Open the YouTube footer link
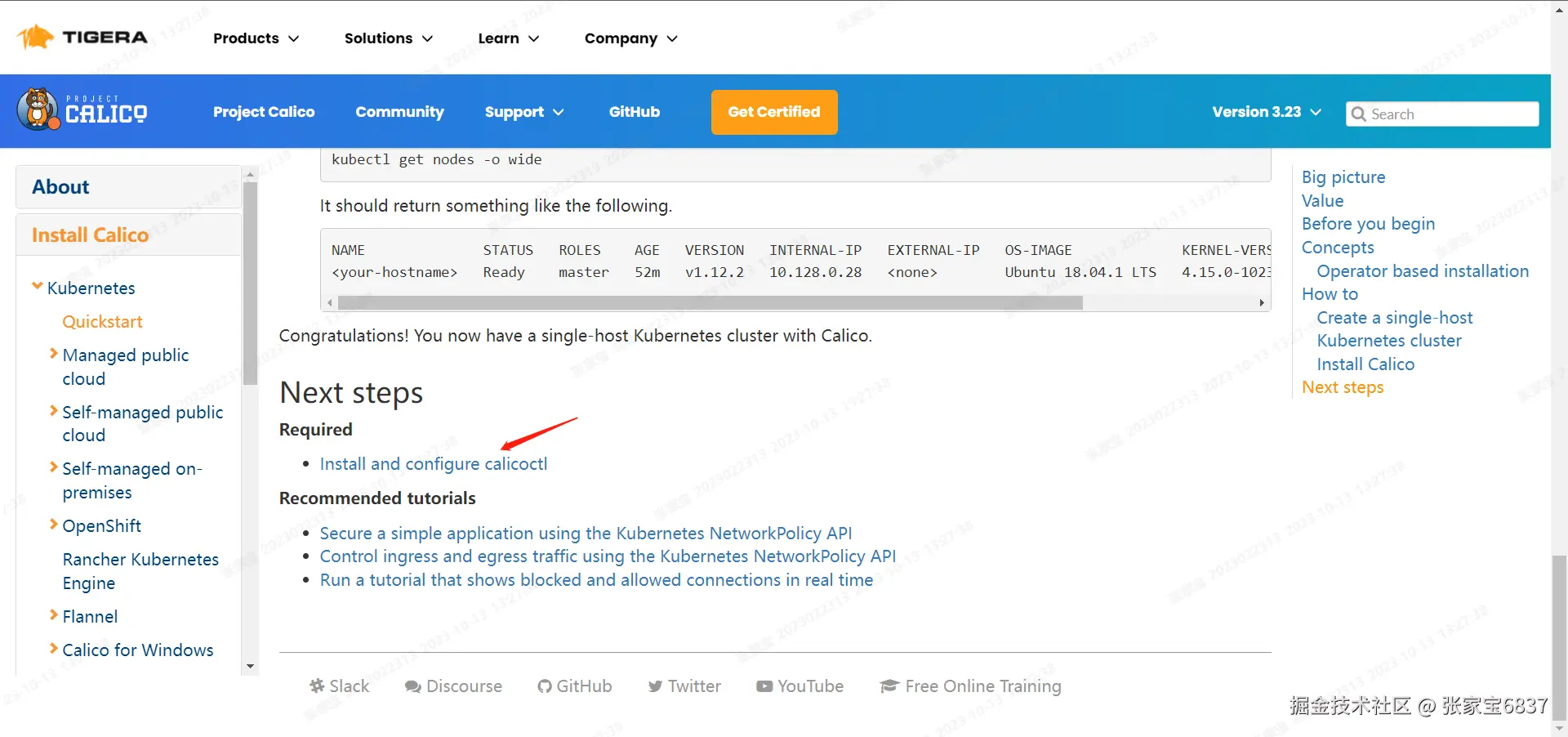1568x737 pixels. tap(800, 686)
